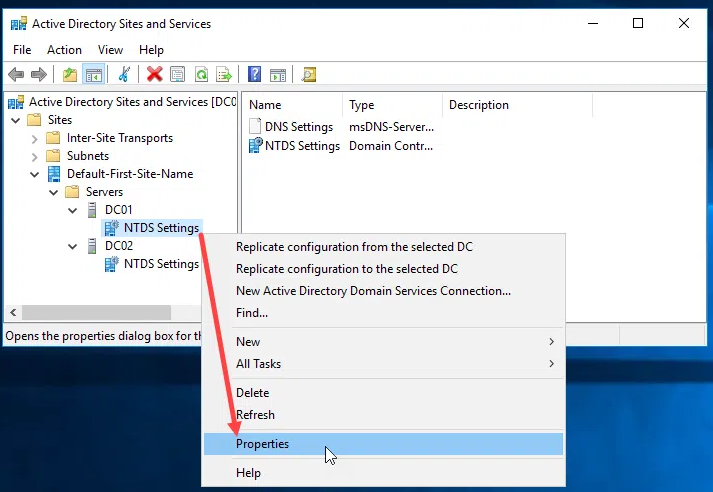Click the app icon in the title bar

click(x=19, y=23)
